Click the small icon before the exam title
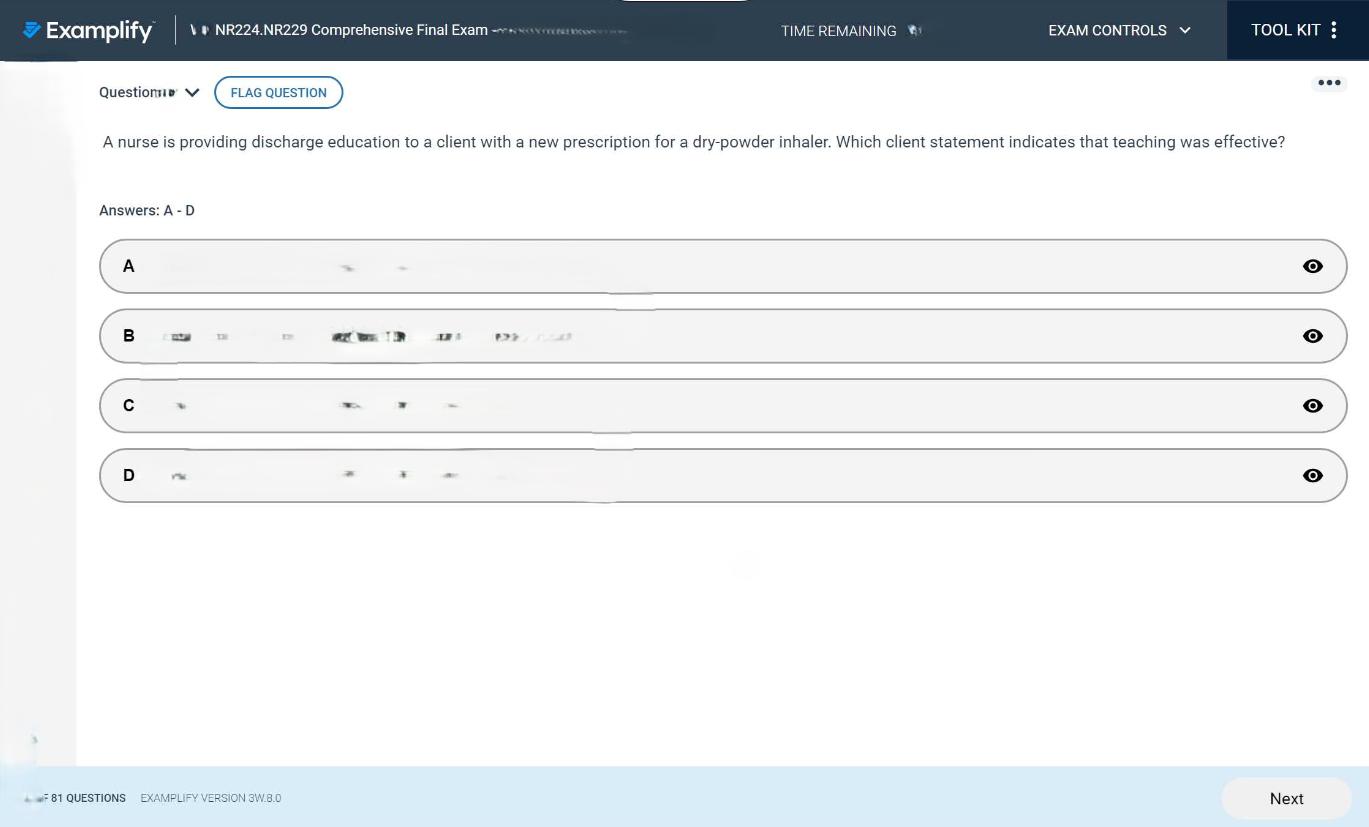The width and height of the screenshot is (1369, 827). (x=199, y=30)
